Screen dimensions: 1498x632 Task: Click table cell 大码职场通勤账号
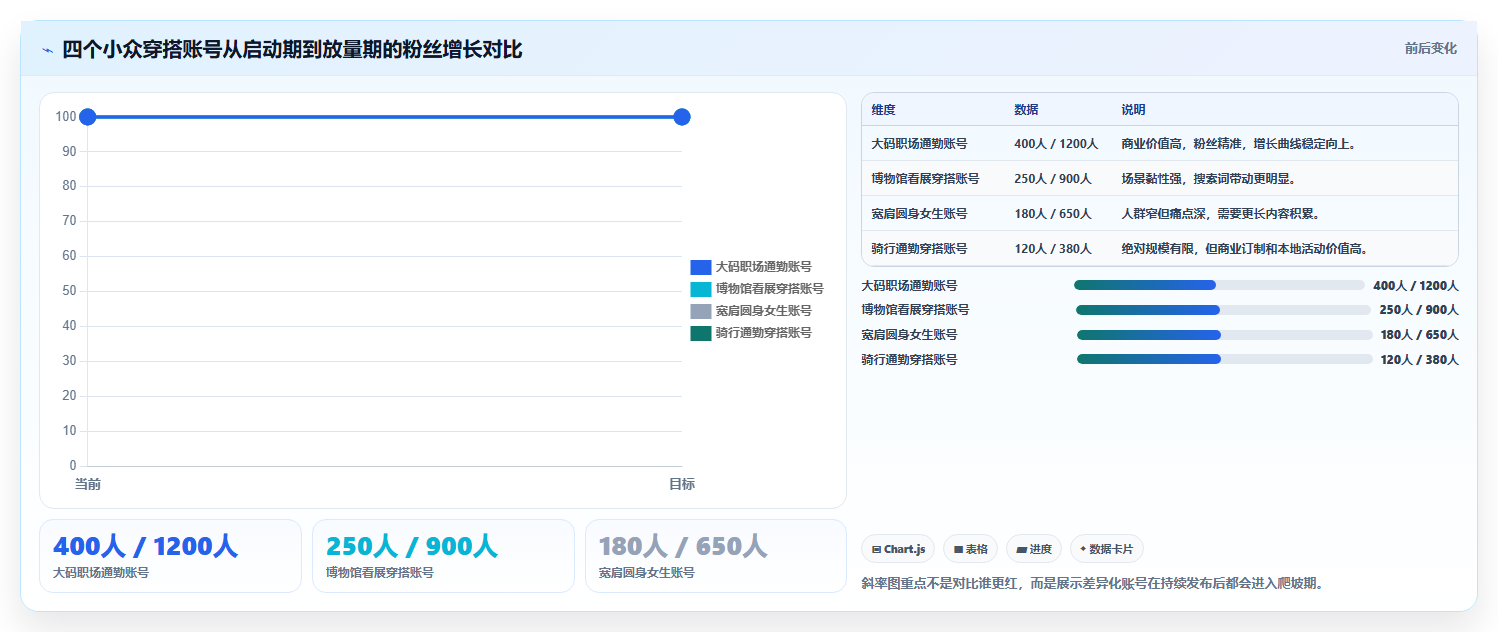(x=919, y=144)
